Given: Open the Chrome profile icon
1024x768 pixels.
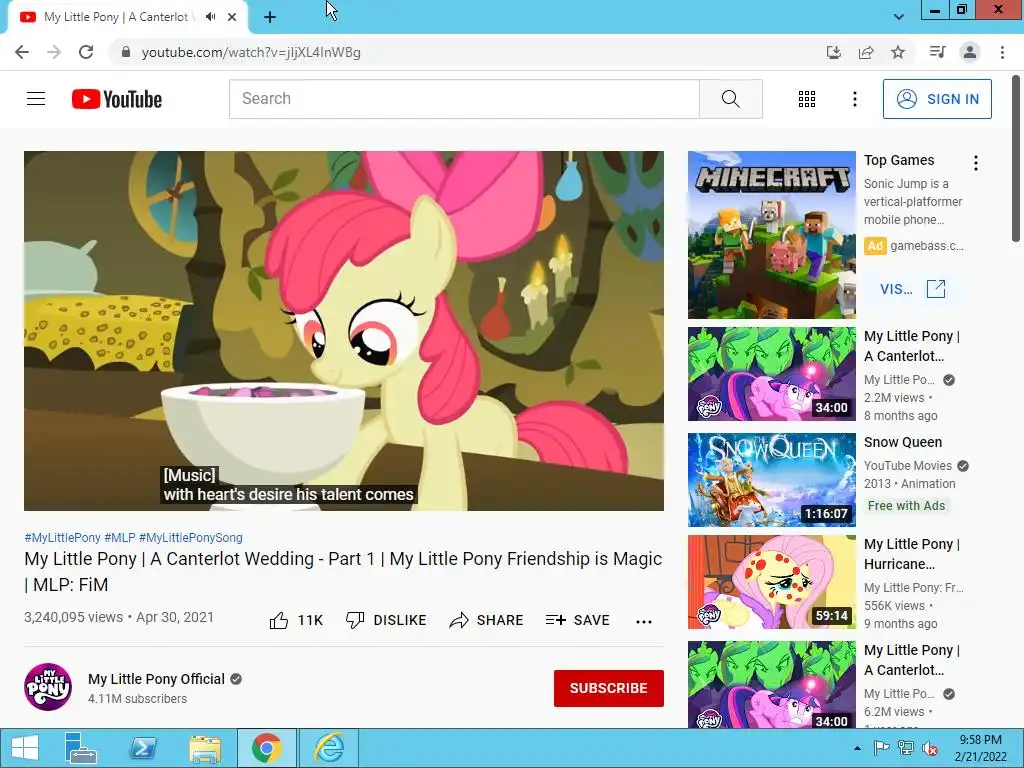Looking at the screenshot, I should (970, 52).
